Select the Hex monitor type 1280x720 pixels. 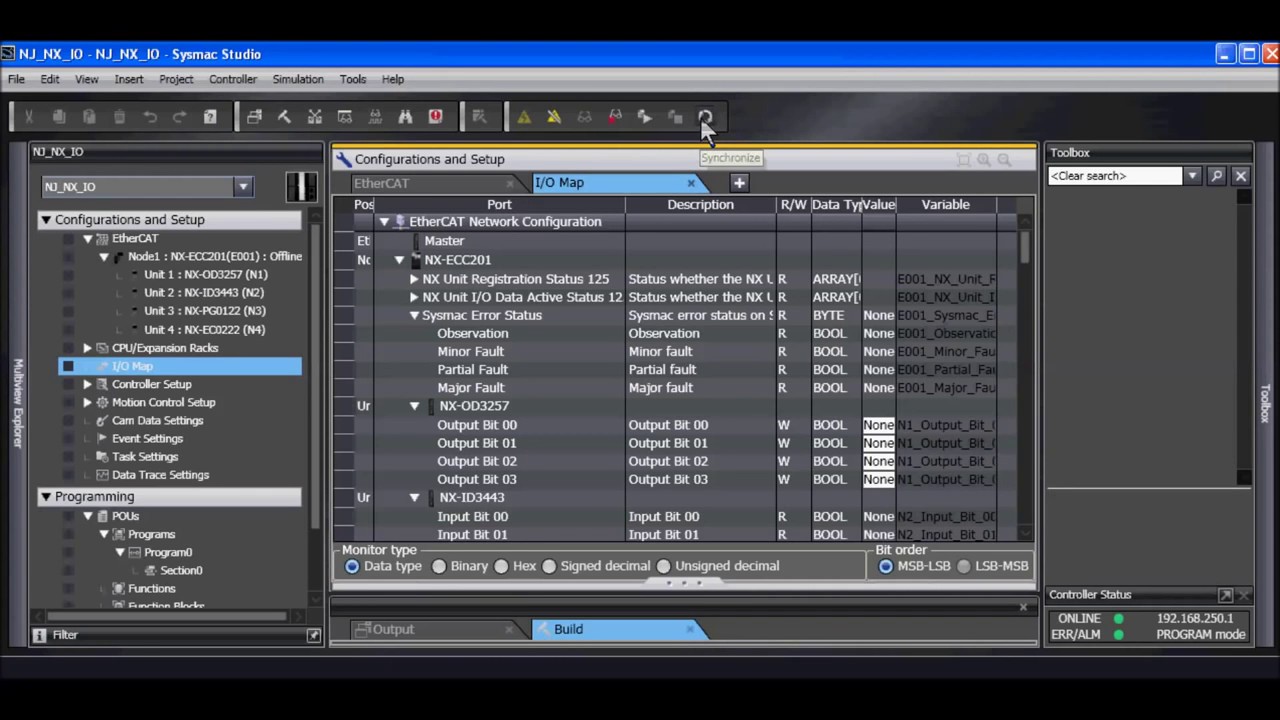(x=501, y=566)
